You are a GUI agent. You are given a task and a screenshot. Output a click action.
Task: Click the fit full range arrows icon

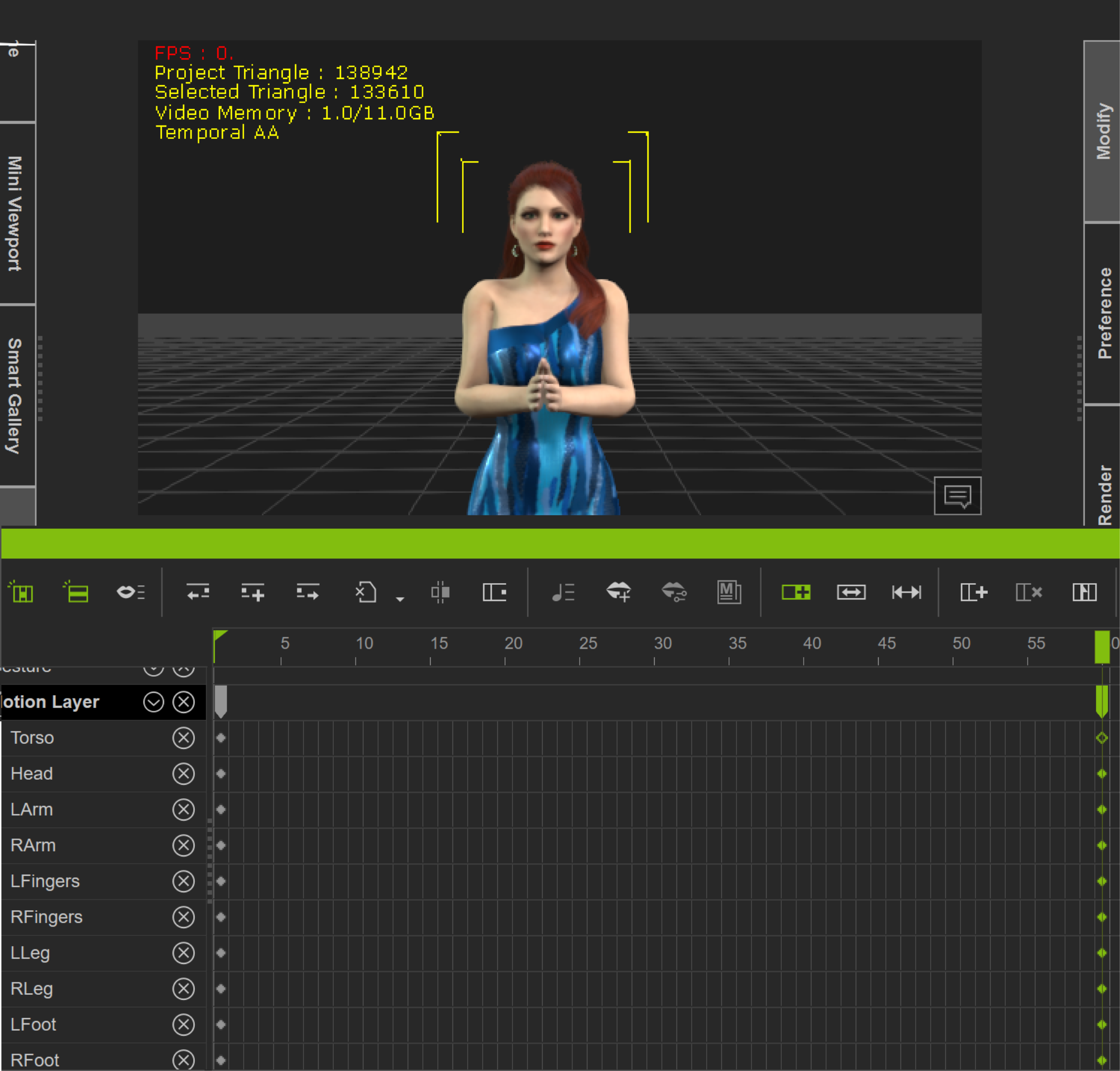[x=907, y=592]
